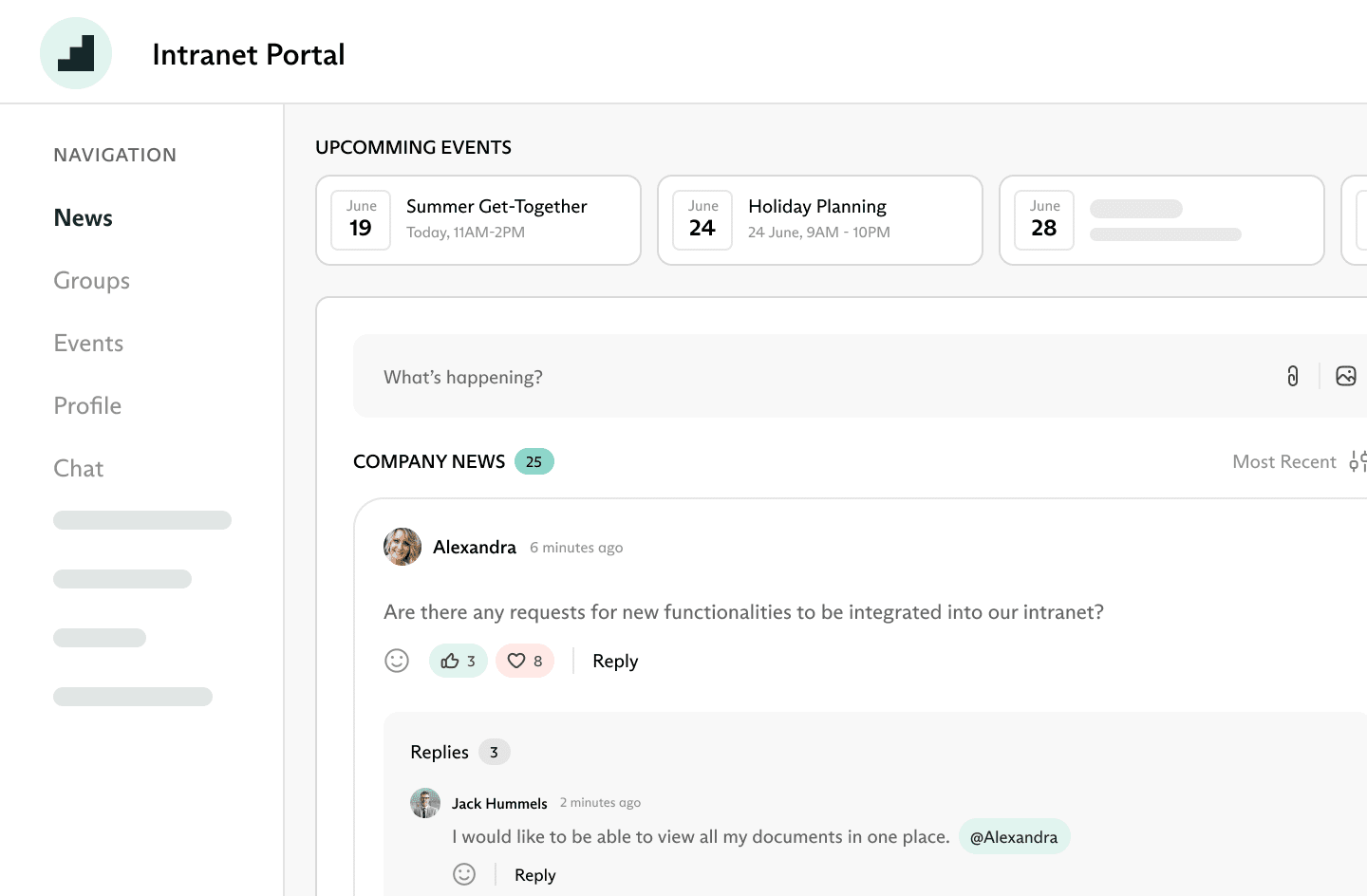Select Chat from navigation menu

(x=79, y=469)
